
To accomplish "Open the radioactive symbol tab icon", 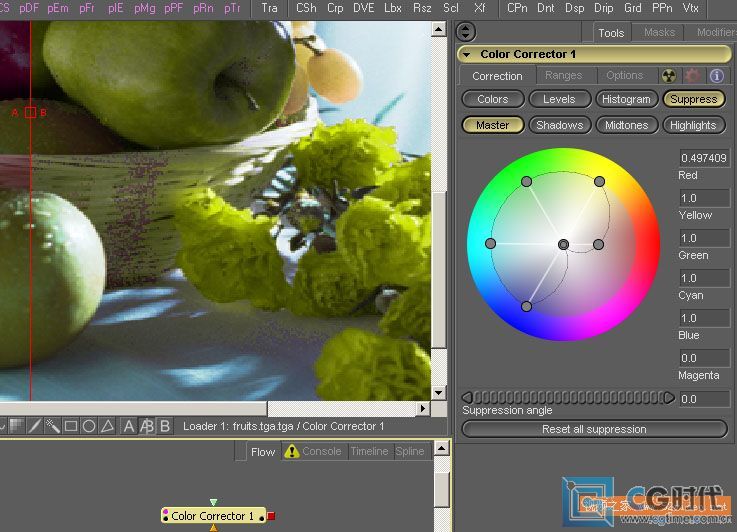I will click(x=669, y=76).
